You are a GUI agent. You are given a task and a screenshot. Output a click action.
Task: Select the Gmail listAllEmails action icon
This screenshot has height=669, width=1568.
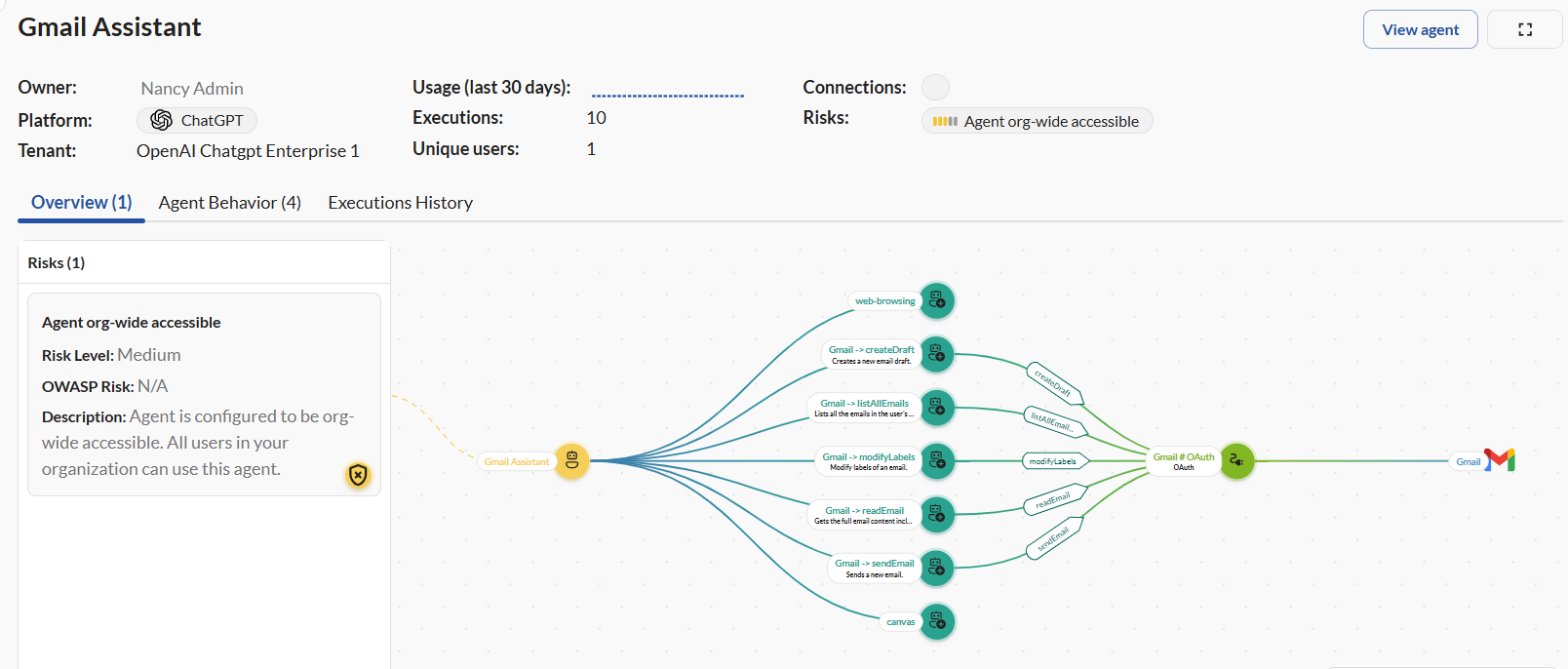click(937, 408)
